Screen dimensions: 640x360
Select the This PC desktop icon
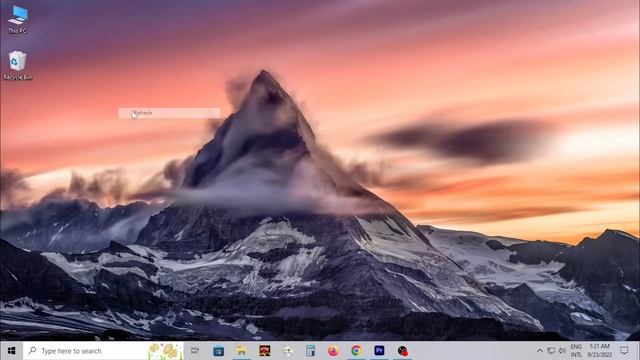pyautogui.click(x=18, y=19)
